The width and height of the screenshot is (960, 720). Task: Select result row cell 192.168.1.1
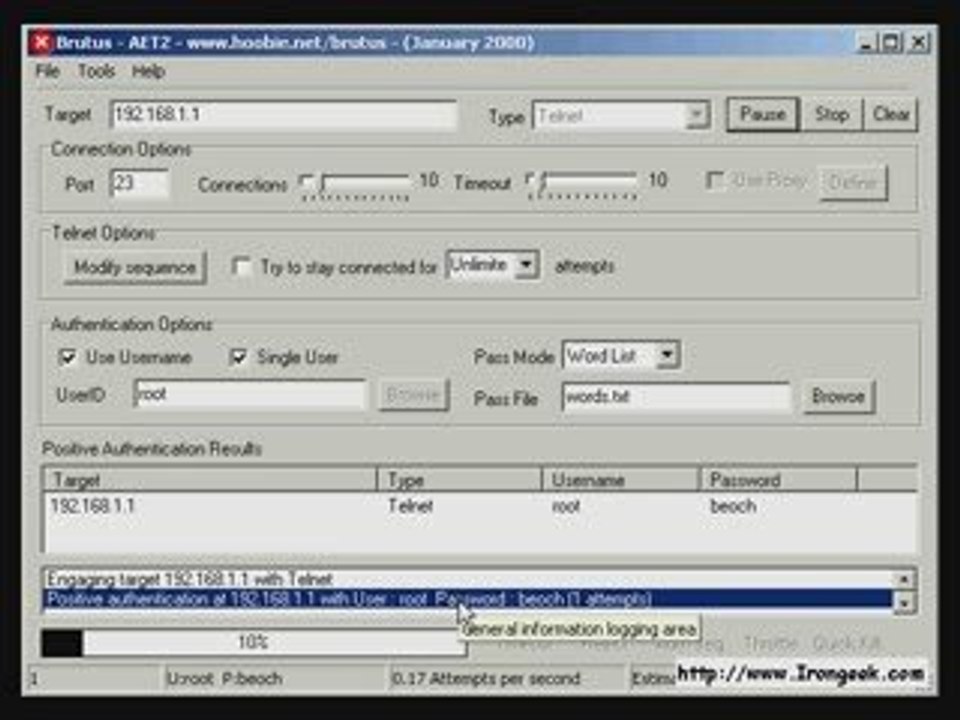(92, 506)
